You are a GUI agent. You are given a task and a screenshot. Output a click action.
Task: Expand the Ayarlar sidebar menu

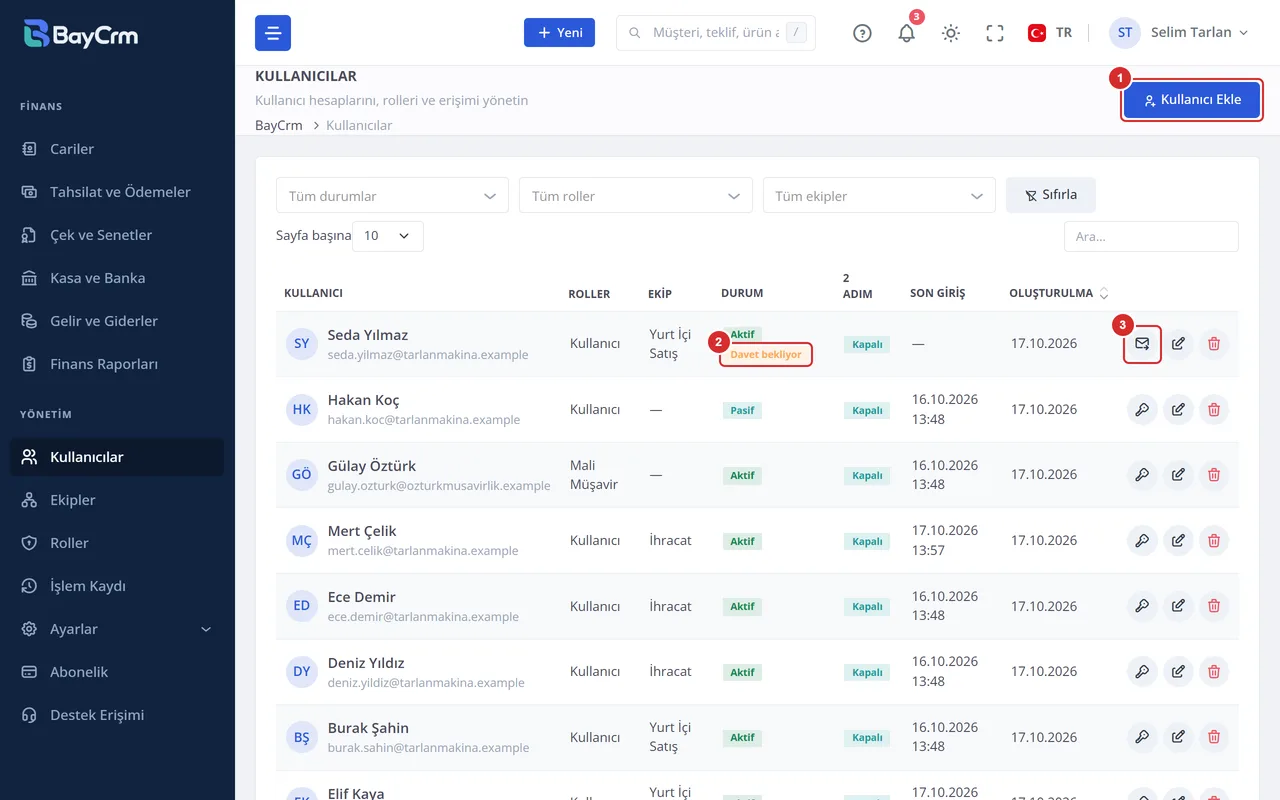(x=117, y=629)
